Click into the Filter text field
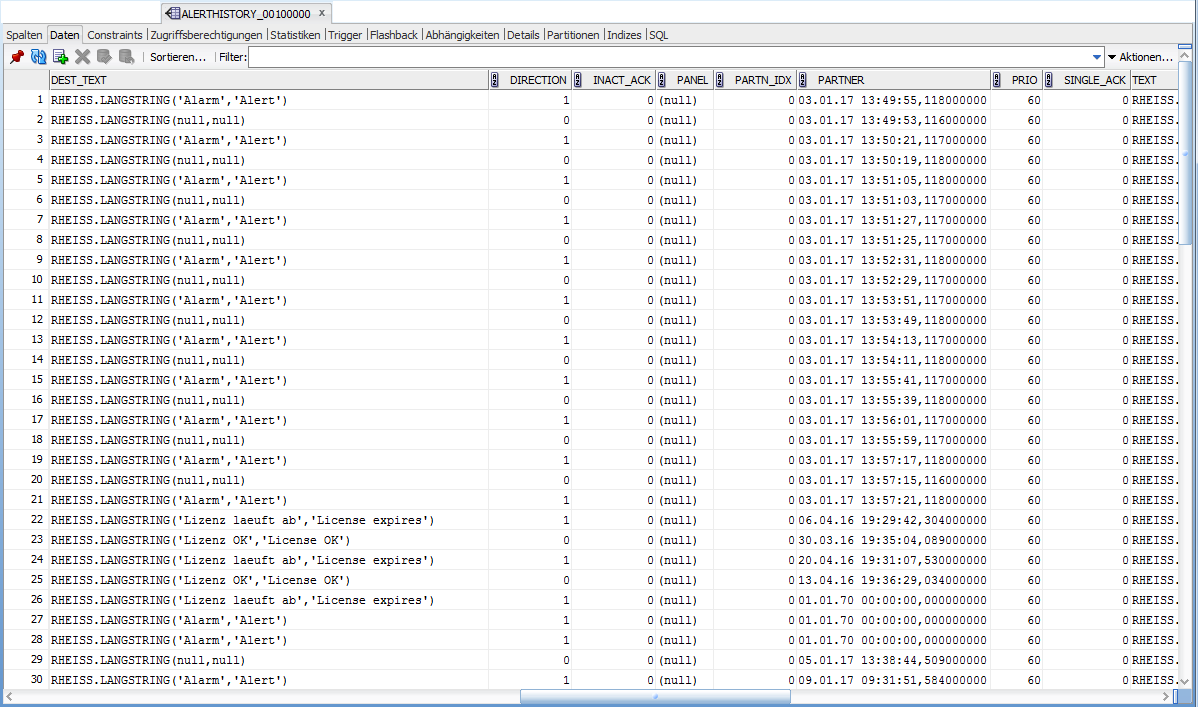 coord(670,58)
